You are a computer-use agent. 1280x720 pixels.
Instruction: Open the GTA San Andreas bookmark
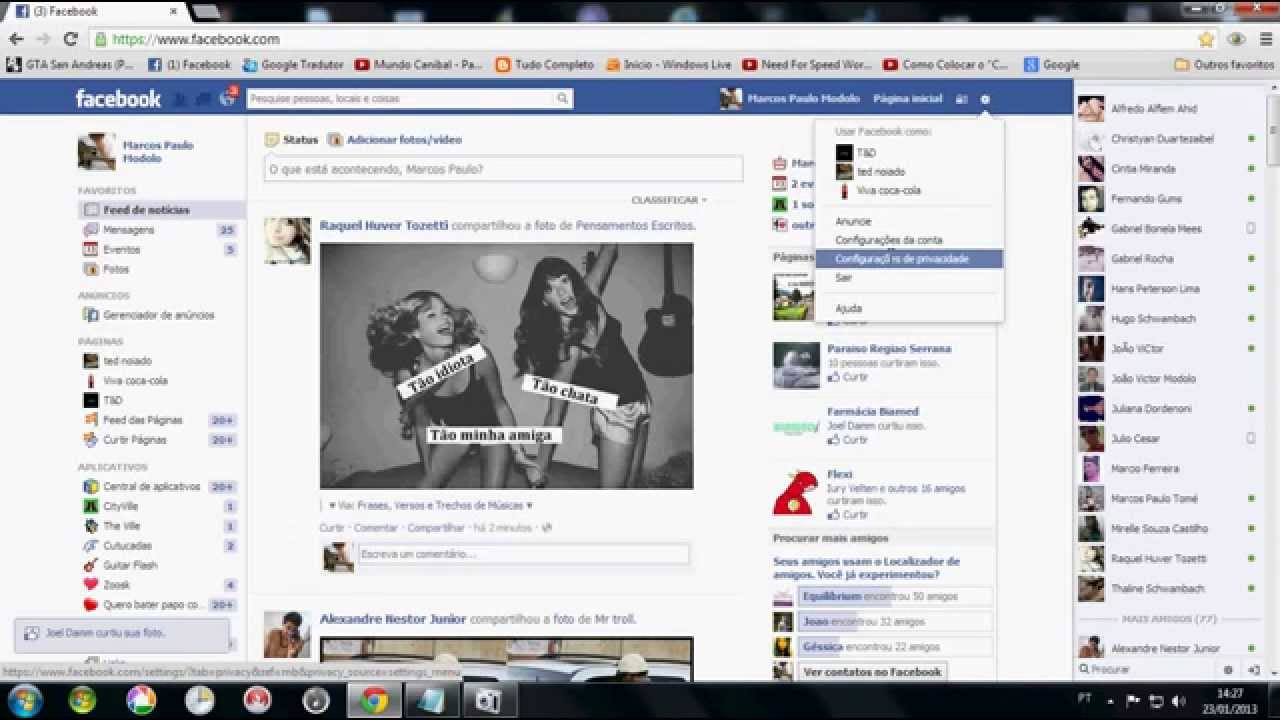coord(70,65)
